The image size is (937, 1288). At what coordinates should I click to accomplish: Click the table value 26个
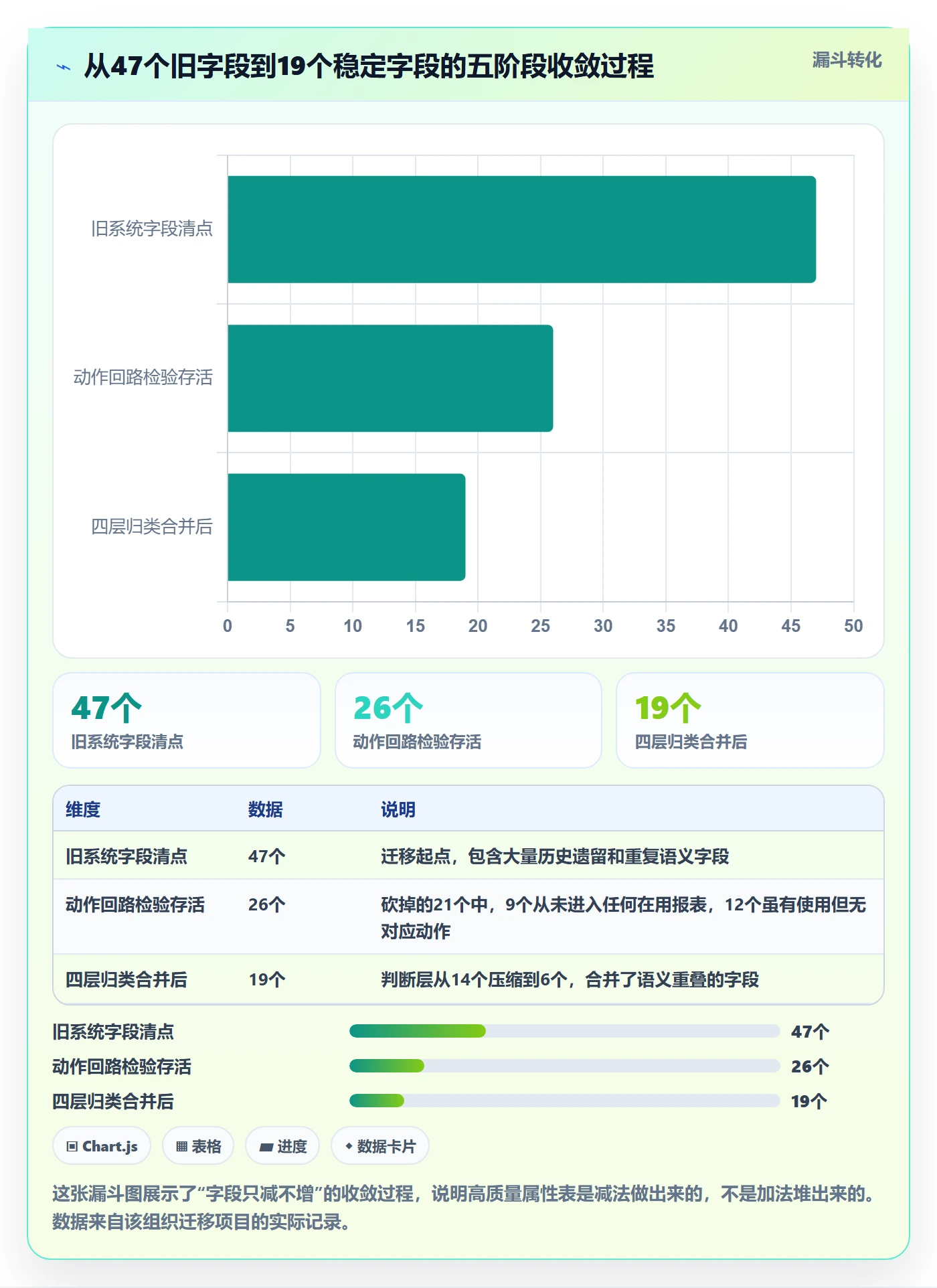267,904
